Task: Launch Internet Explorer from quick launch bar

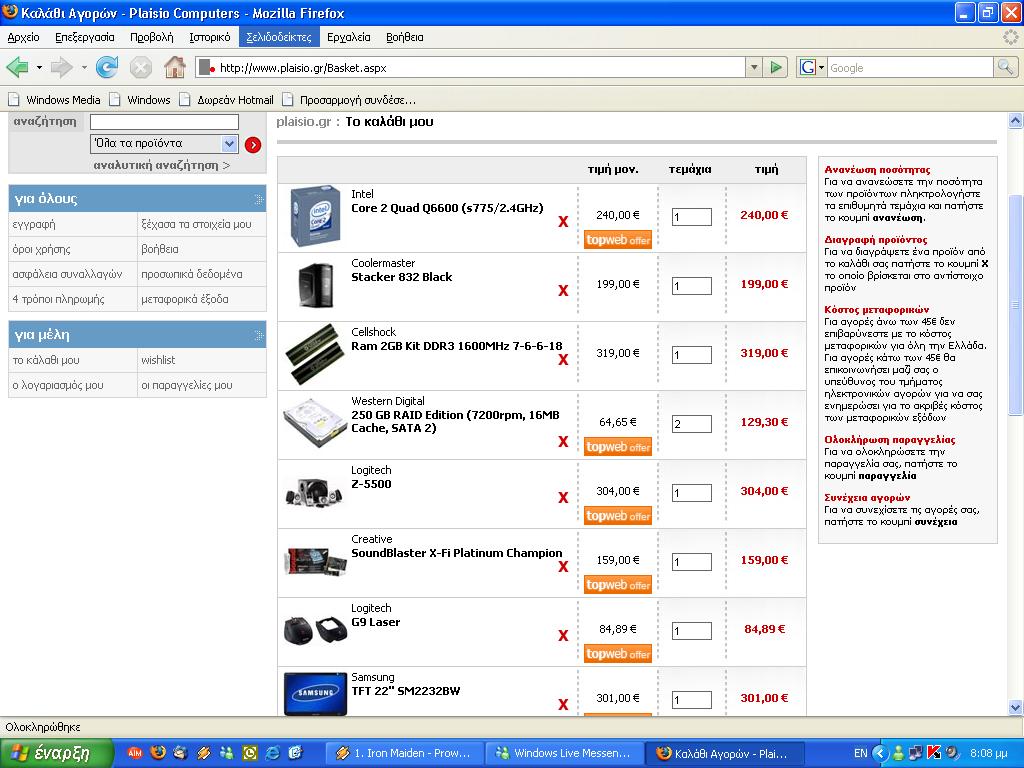Action: point(272,753)
